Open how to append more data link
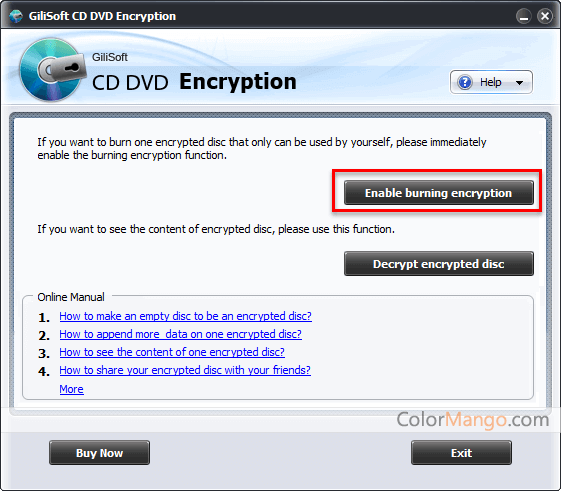561x491 pixels. click(x=180, y=334)
